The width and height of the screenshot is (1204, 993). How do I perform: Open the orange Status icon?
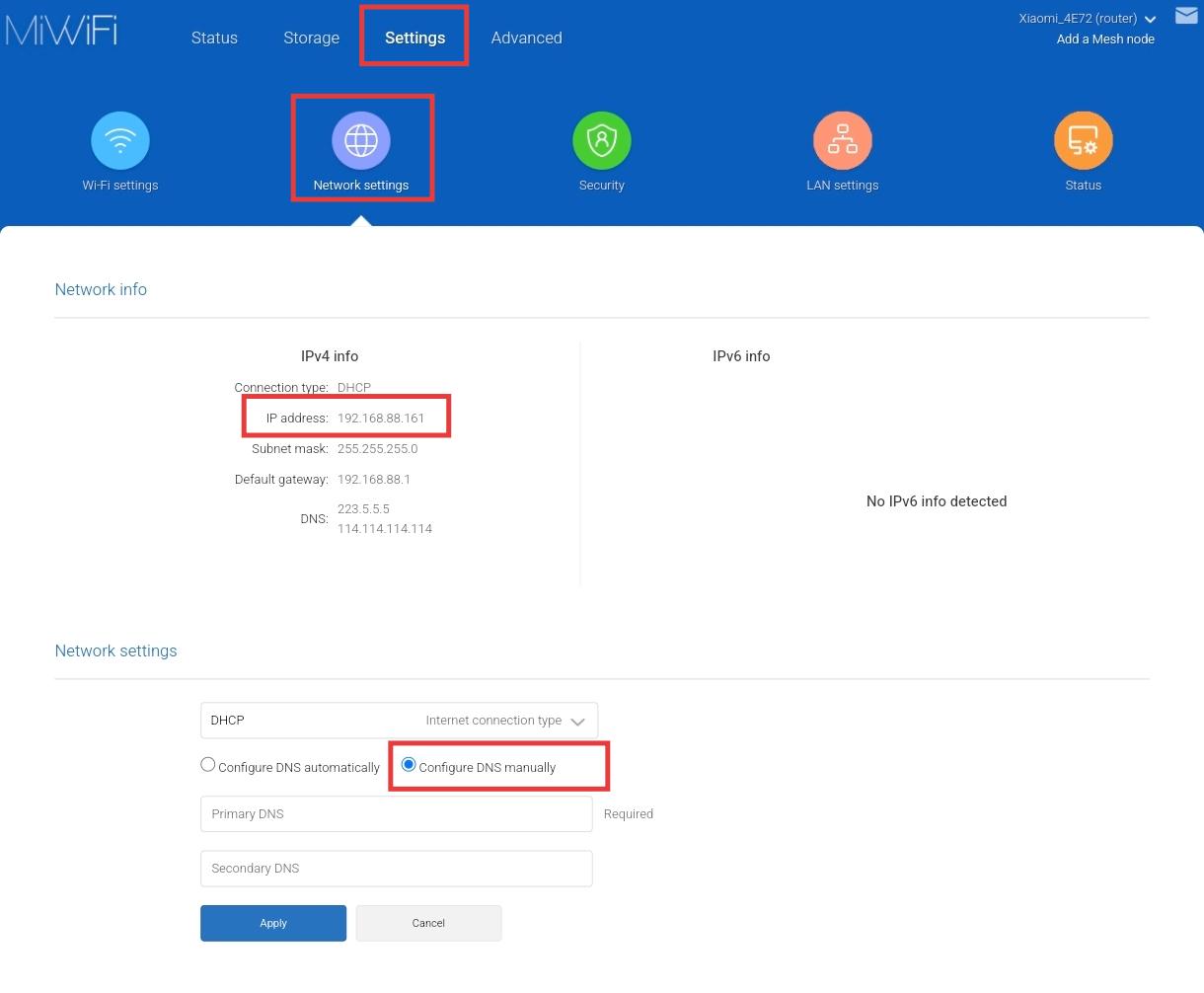[1083, 141]
